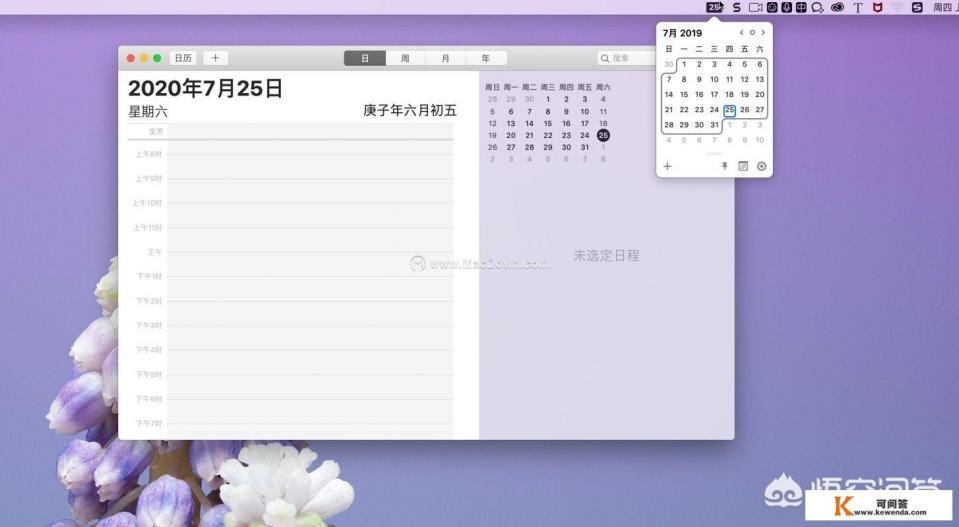Click the 庚子年六月初五 lunar date
This screenshot has height=527, width=959.
tap(410, 111)
